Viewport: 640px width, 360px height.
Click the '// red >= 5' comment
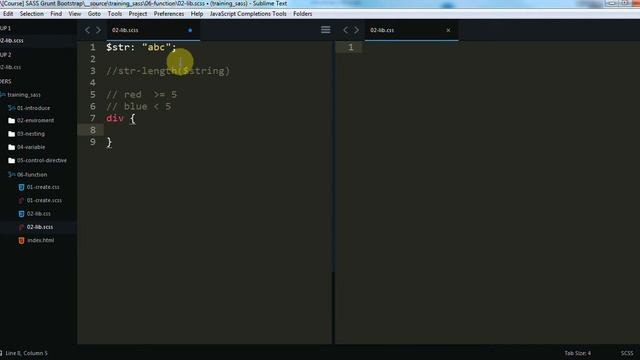(141, 95)
